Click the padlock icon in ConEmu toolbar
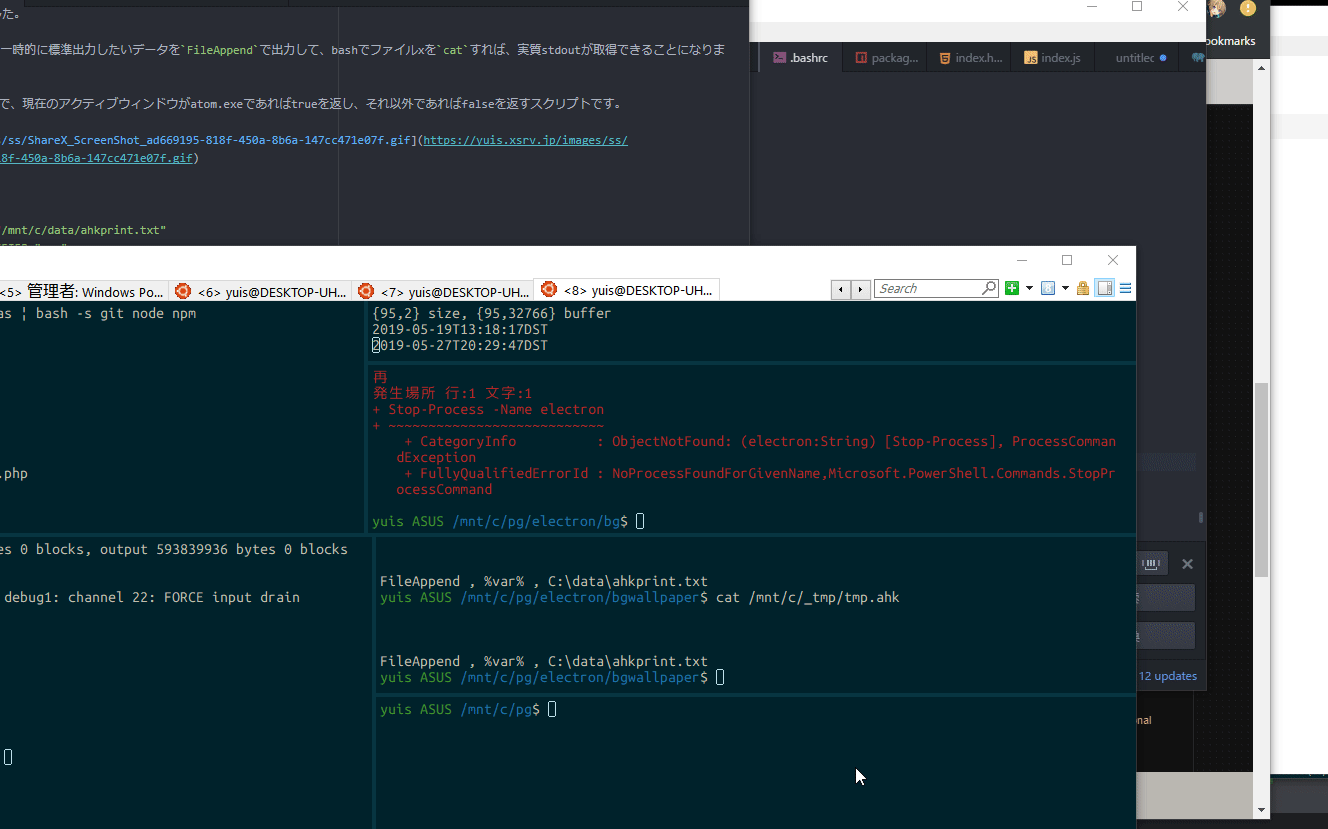This screenshot has width=1328, height=829. point(1083,289)
